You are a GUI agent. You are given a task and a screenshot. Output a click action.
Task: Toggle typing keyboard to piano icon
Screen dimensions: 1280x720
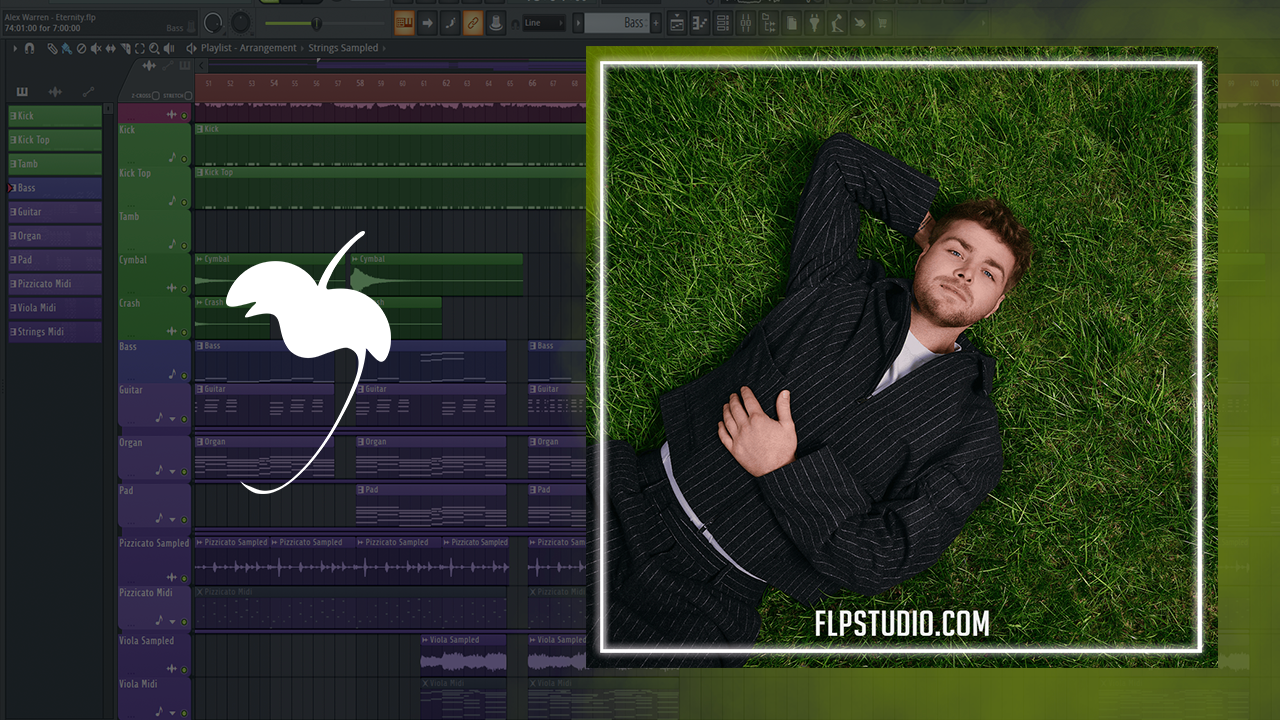click(x=404, y=23)
